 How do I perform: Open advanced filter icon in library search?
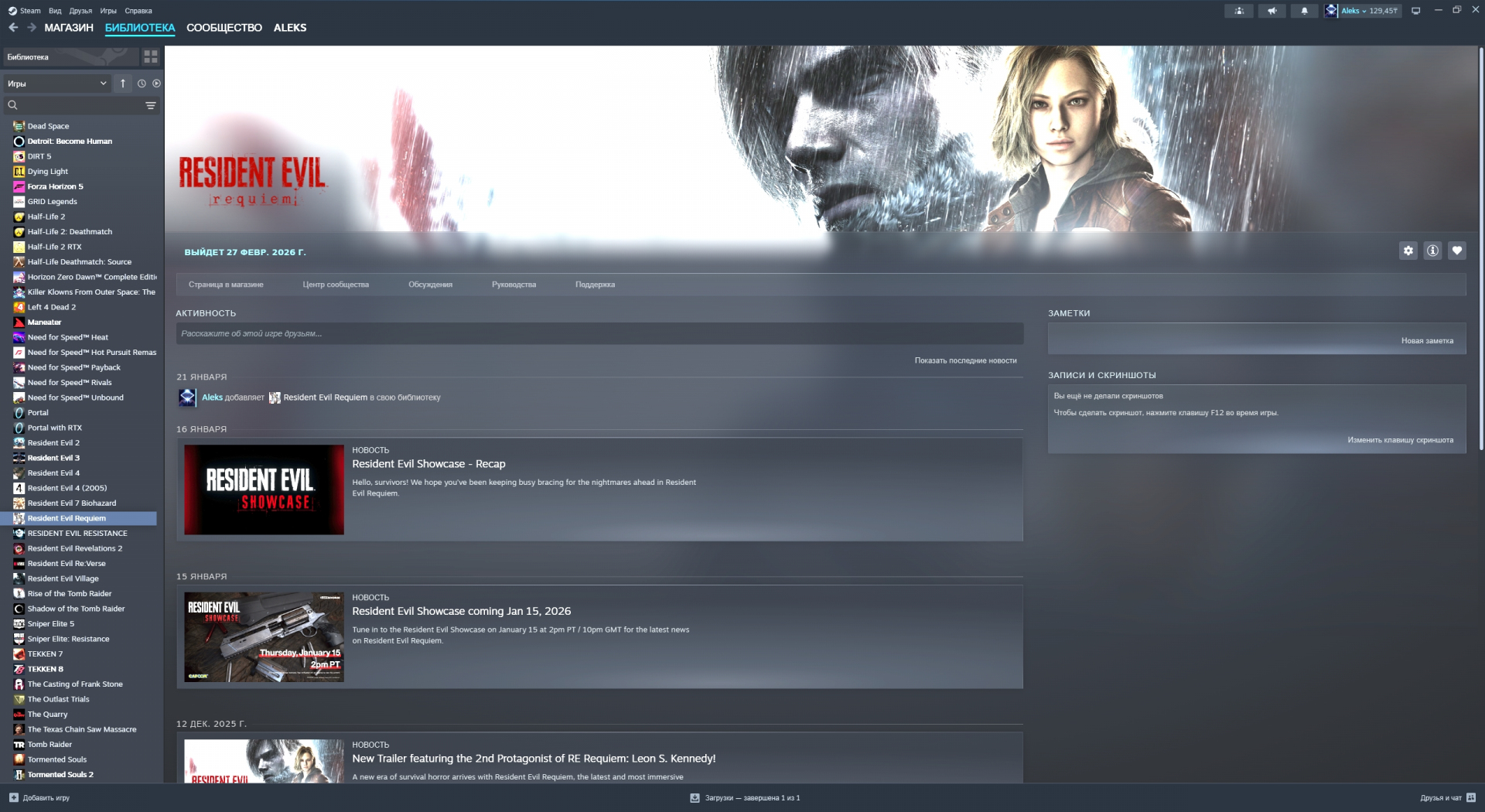(x=151, y=105)
